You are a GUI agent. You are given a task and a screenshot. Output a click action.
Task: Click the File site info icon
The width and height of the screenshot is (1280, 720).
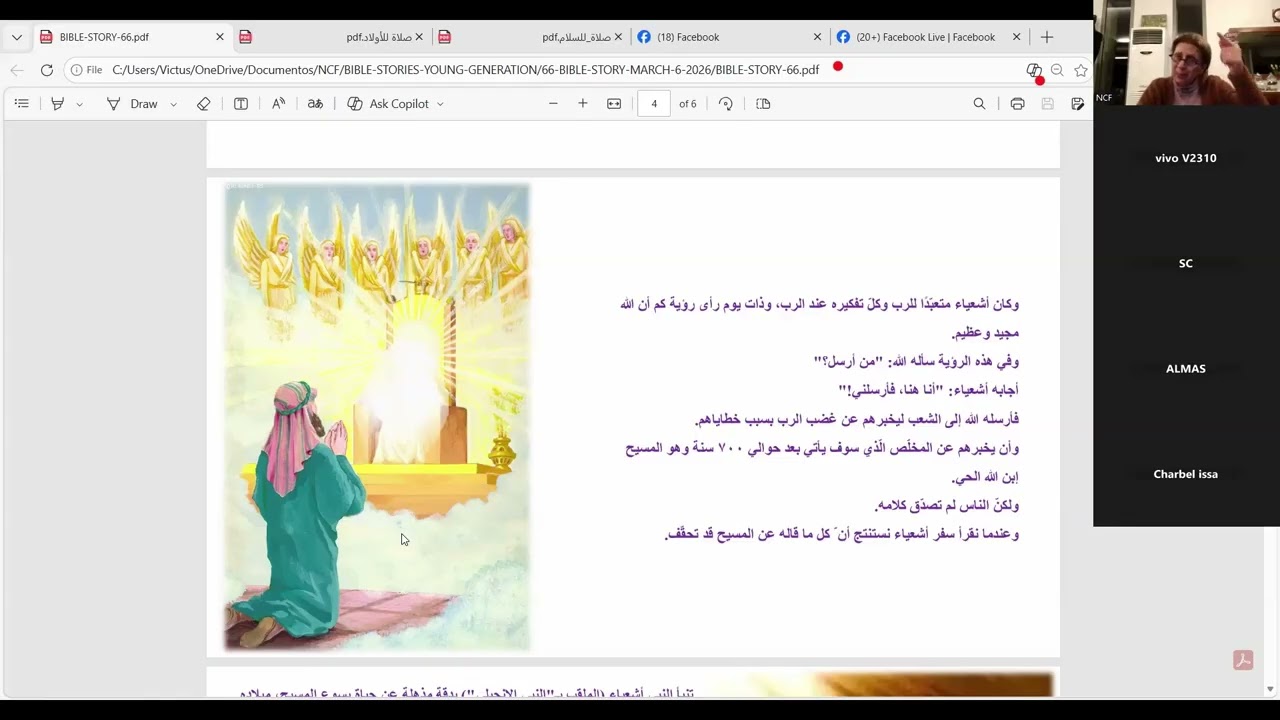(86, 70)
